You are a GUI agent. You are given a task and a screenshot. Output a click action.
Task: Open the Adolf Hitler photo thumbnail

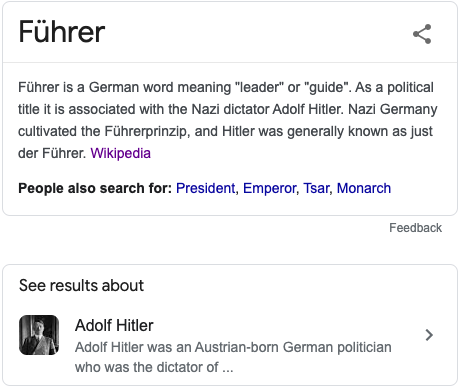click(x=39, y=335)
